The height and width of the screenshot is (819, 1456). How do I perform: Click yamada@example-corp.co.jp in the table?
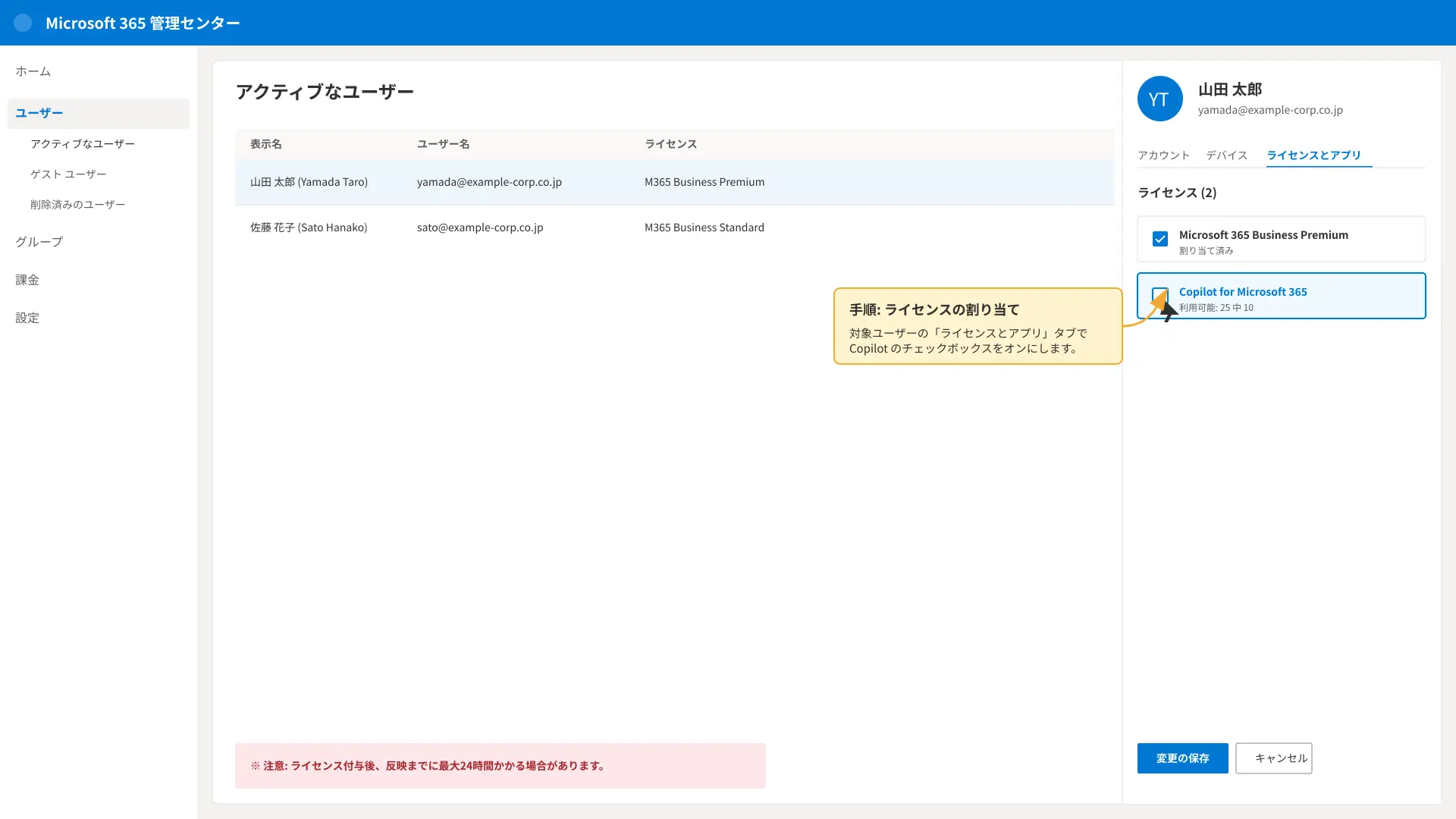pos(489,182)
